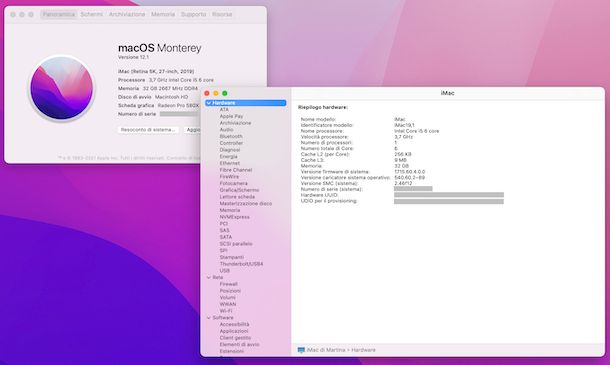Select Energia in the sidebar
Viewport: 610px width, 365px height.
click(228, 156)
